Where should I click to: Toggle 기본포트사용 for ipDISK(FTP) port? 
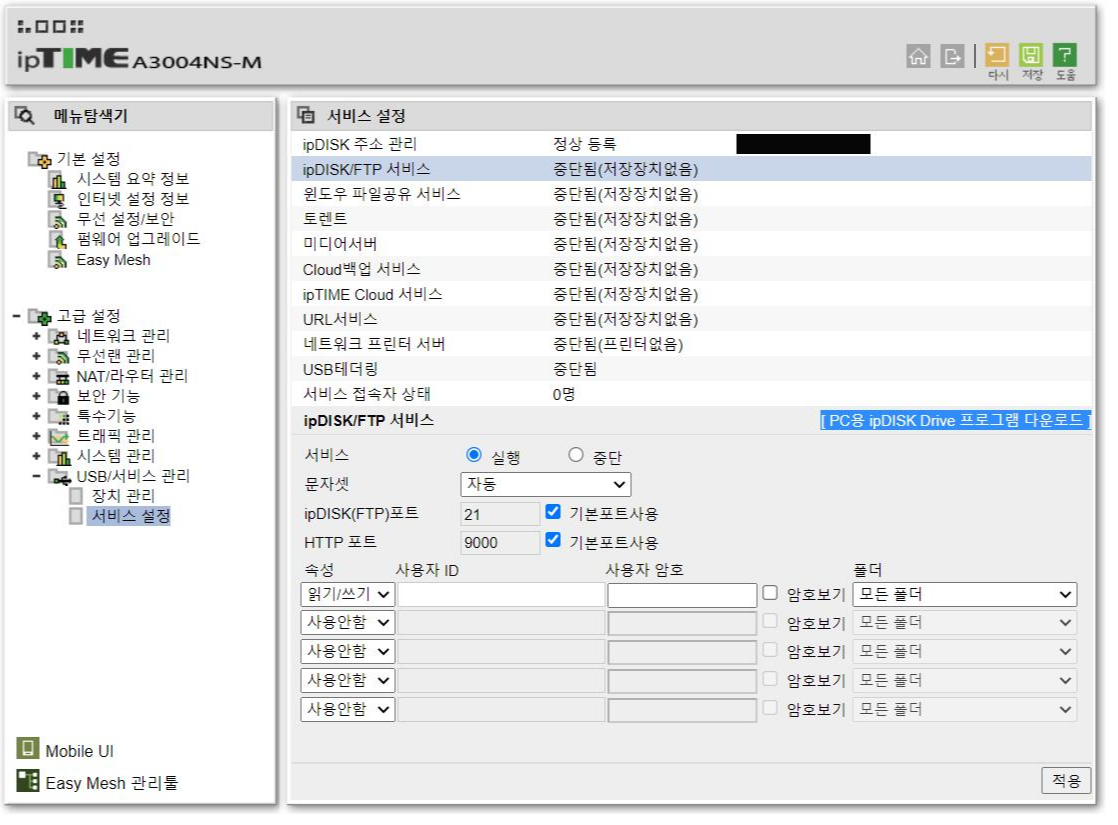click(553, 511)
